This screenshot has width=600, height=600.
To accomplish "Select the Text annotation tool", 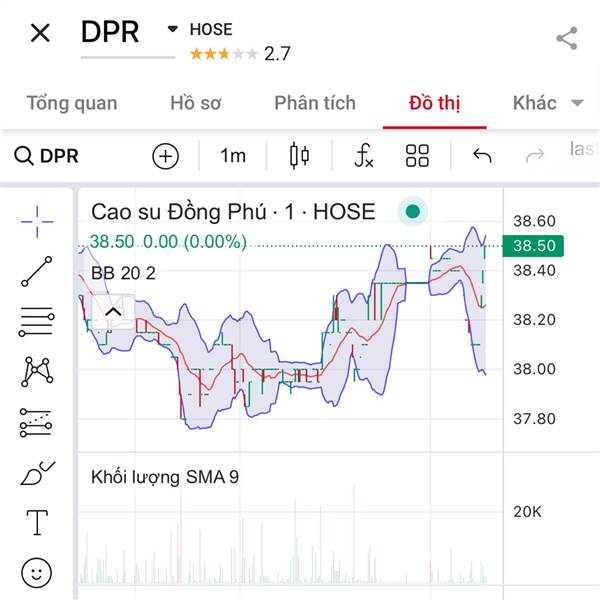I will (x=37, y=523).
